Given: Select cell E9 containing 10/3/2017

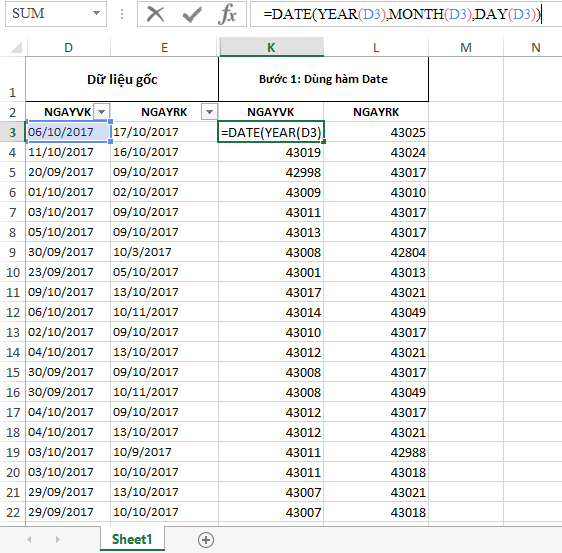Looking at the screenshot, I should click(x=164, y=252).
